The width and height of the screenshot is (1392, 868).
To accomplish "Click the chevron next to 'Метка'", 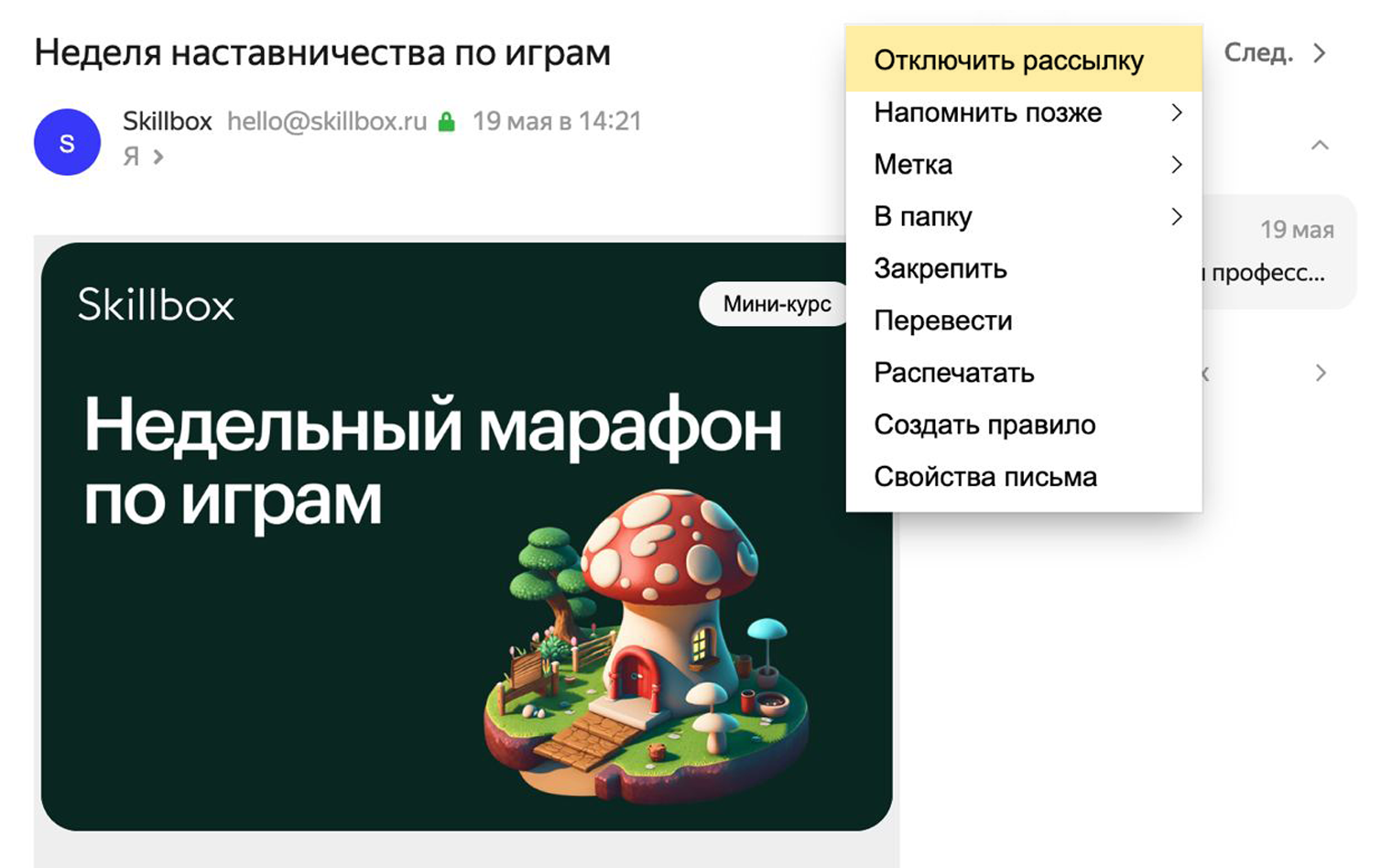I will tap(1177, 165).
